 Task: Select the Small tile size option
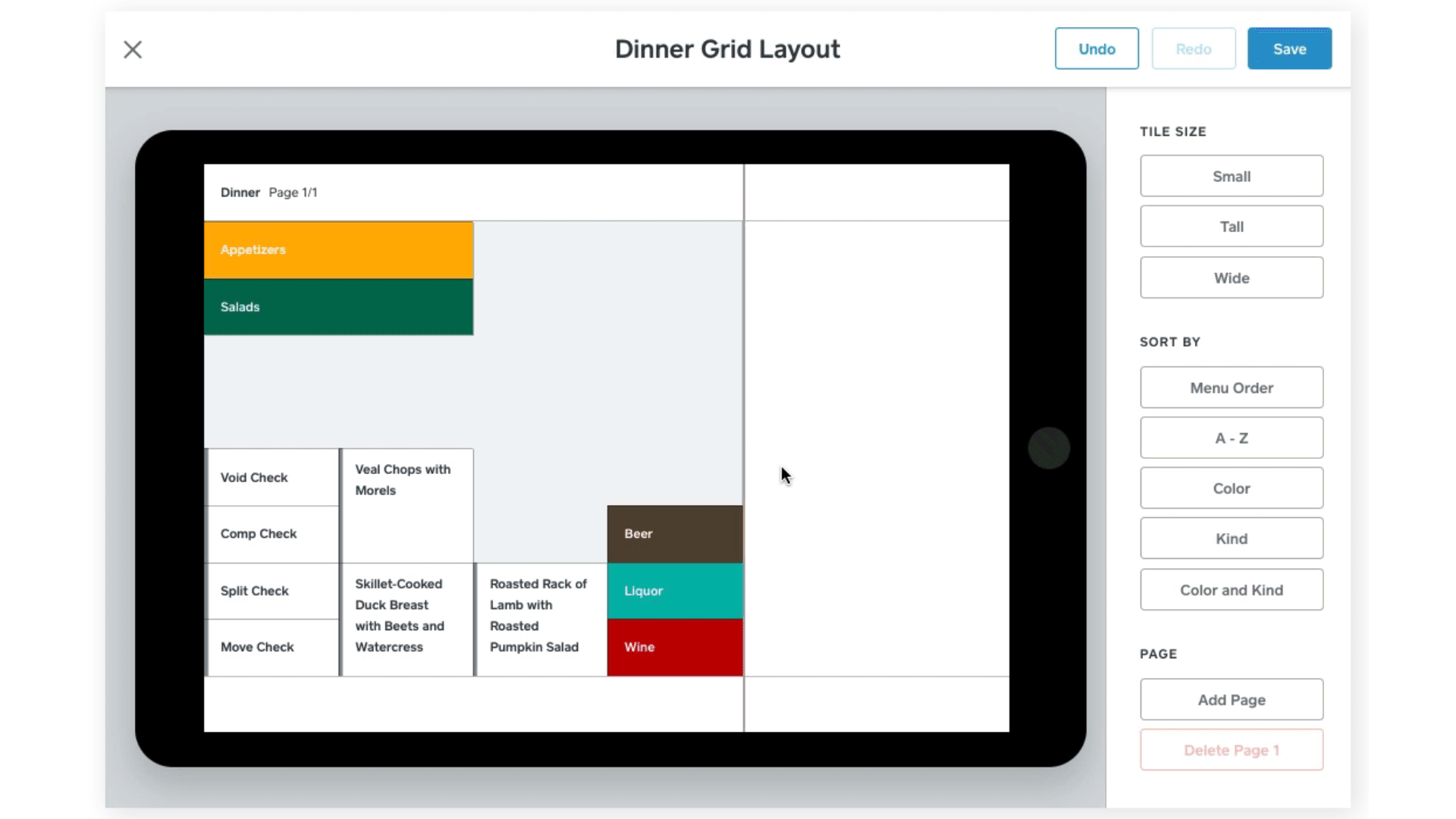1232,176
